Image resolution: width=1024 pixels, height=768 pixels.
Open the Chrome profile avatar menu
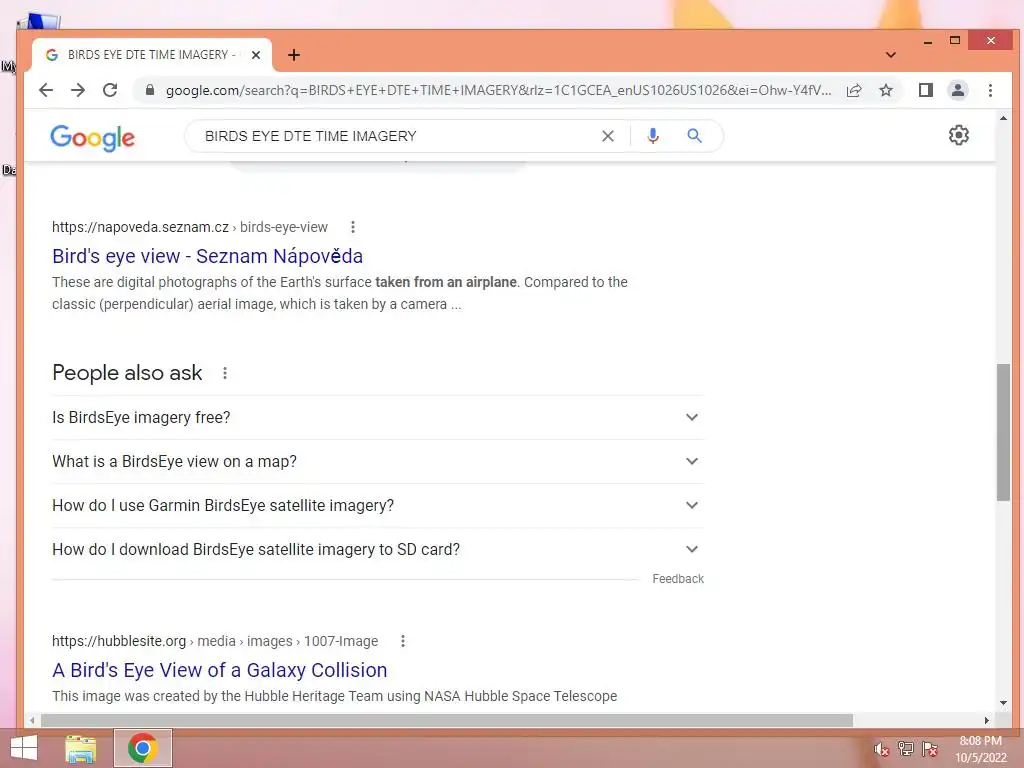(x=957, y=90)
